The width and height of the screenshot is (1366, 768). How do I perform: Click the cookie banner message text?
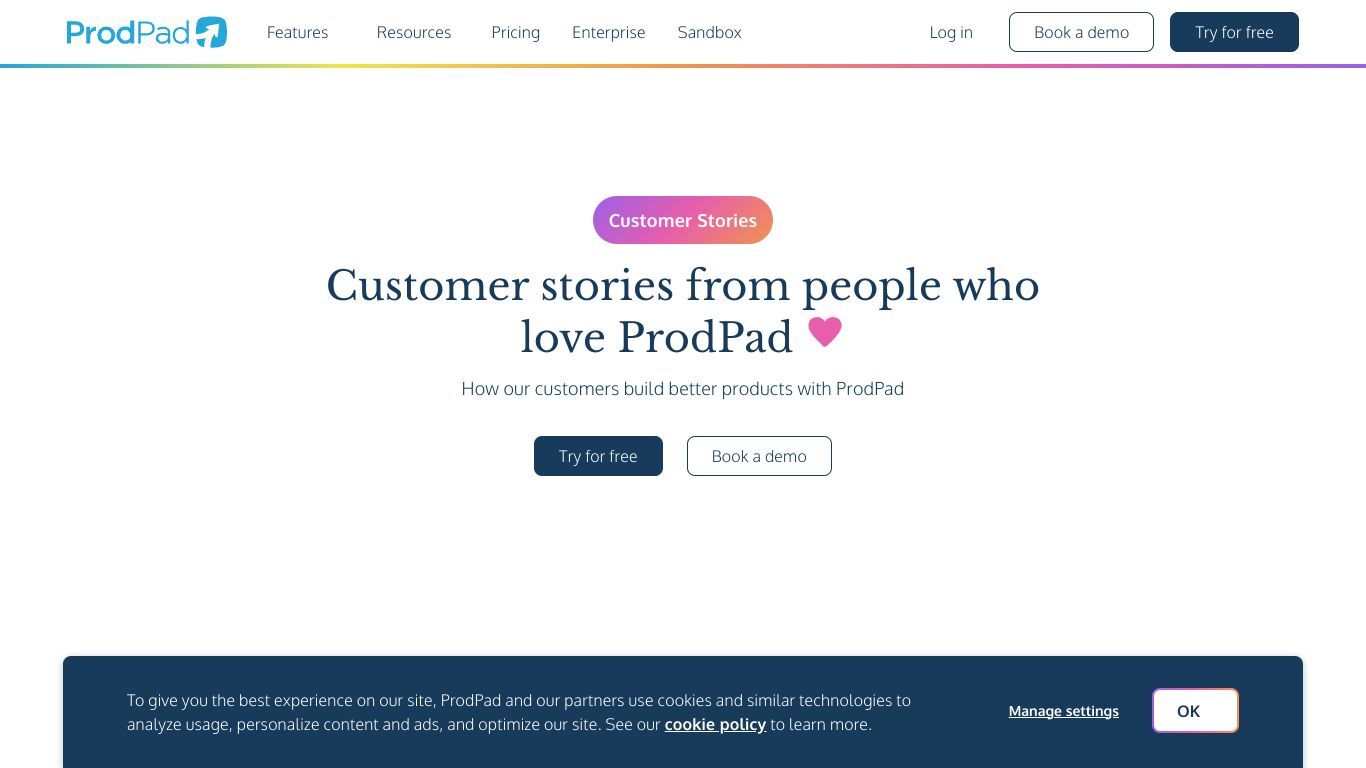click(519, 712)
